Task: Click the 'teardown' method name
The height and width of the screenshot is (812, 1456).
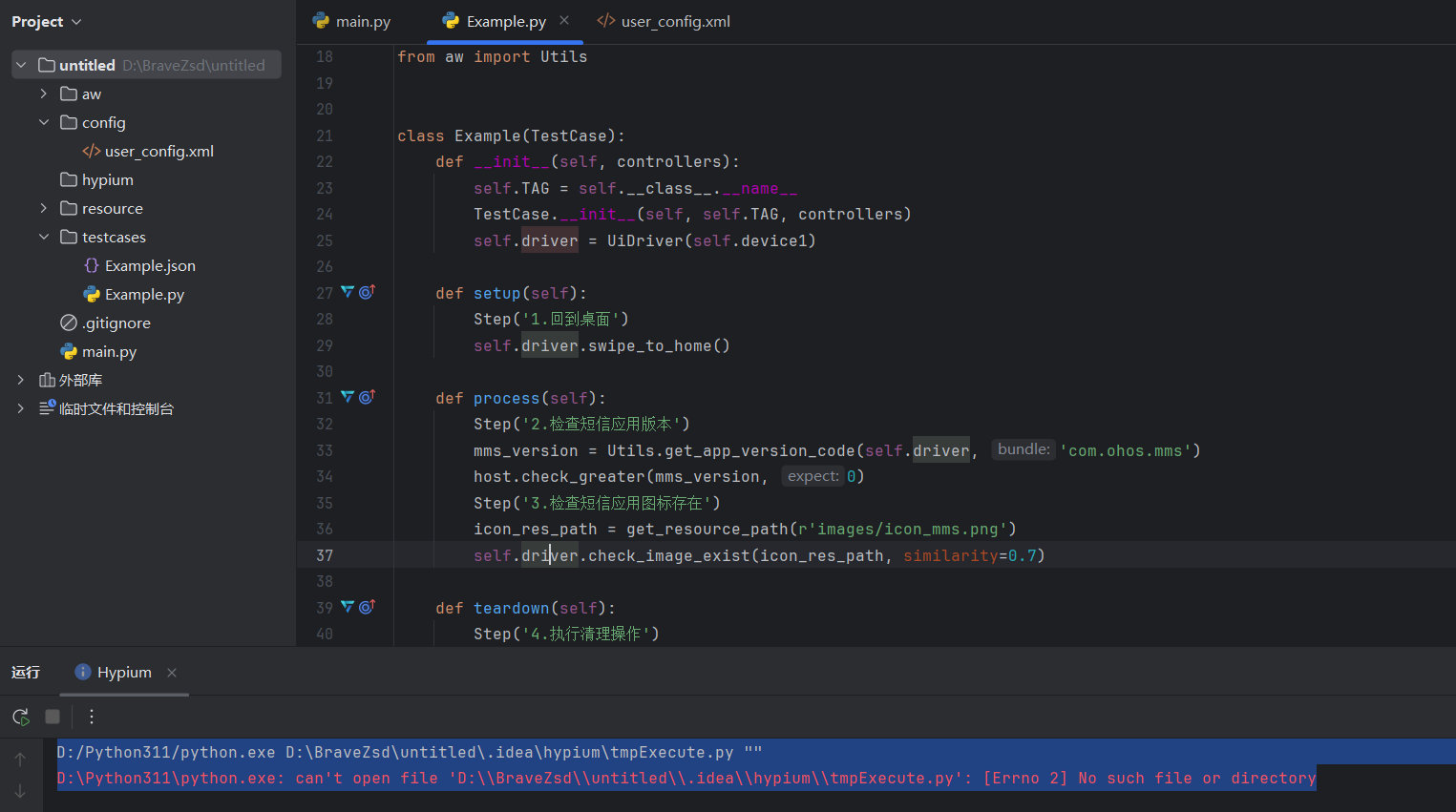Action: tap(511, 608)
